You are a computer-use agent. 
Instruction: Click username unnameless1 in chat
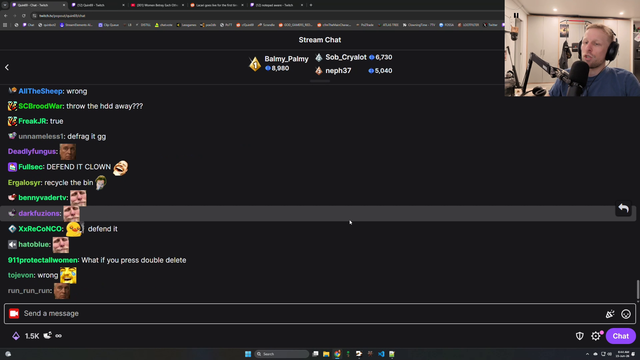(41, 136)
